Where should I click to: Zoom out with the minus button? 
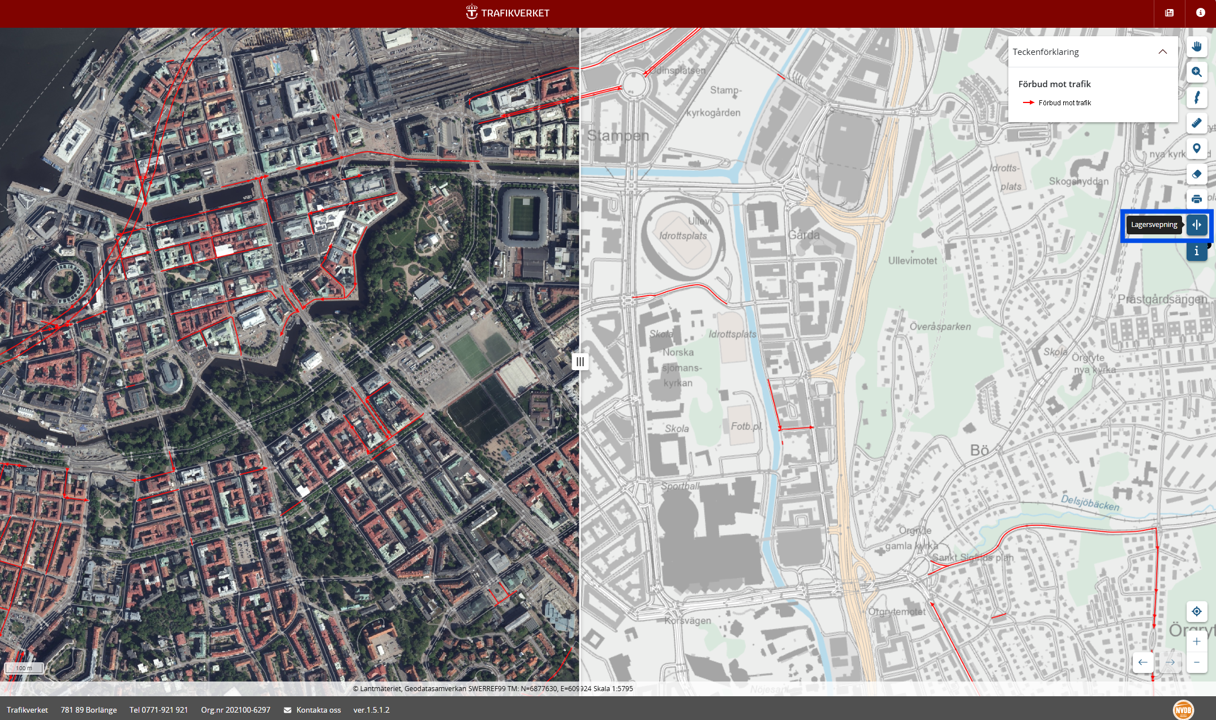(x=1196, y=662)
